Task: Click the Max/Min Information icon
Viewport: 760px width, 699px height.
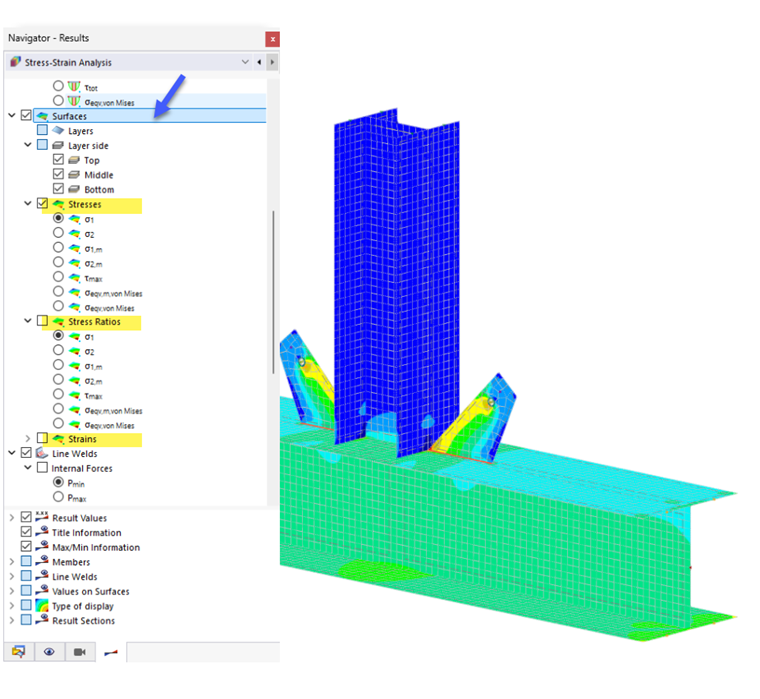Action: pyautogui.click(x=42, y=546)
